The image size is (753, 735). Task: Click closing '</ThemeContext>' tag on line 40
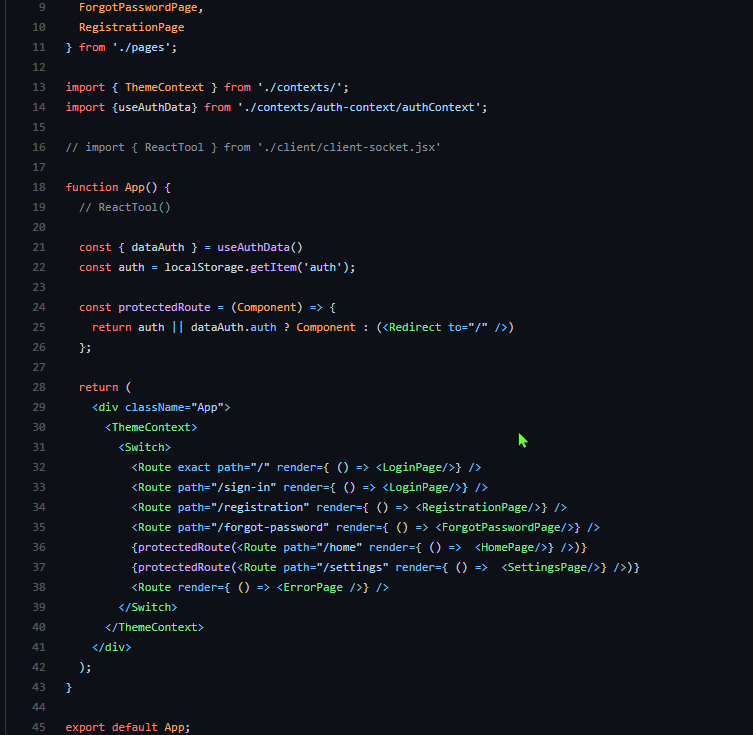click(x=155, y=627)
